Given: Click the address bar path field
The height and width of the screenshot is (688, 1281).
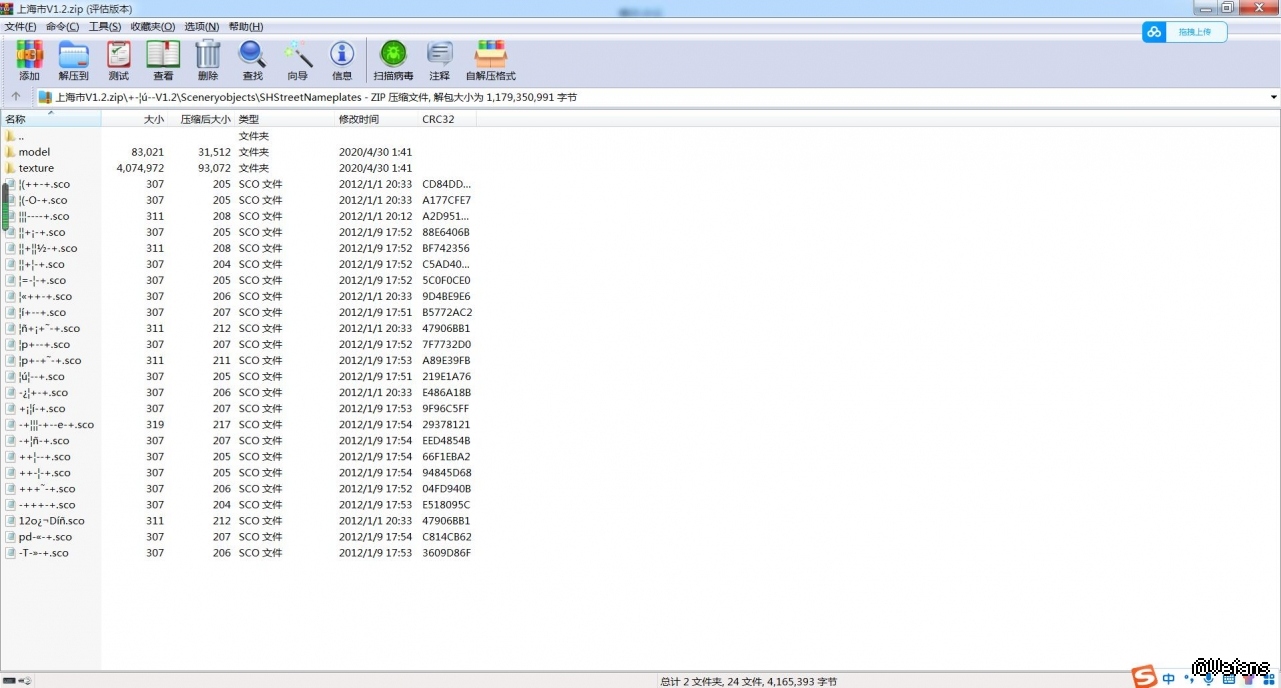Looking at the screenshot, I should [x=657, y=97].
